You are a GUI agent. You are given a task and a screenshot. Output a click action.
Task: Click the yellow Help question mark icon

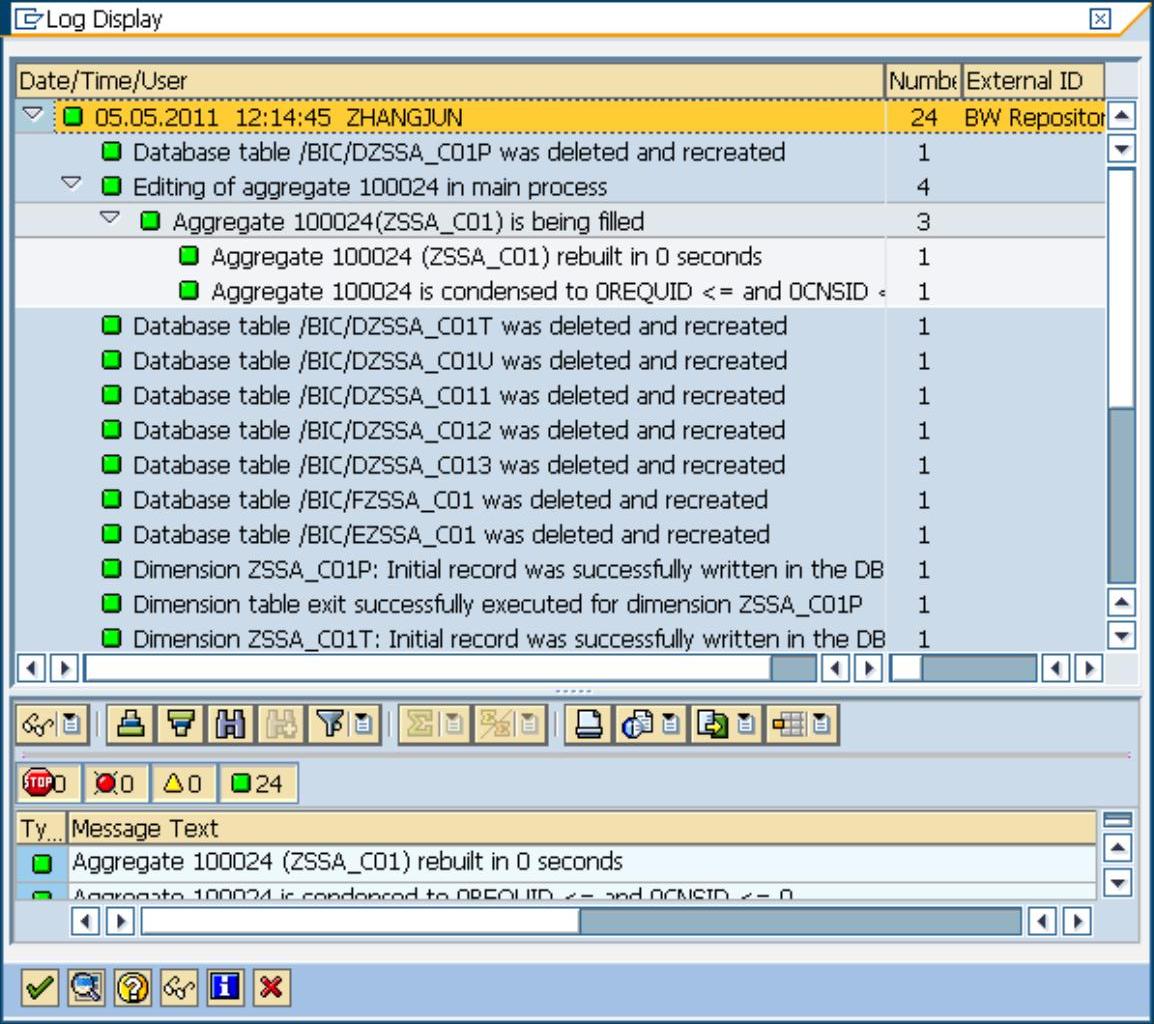click(x=132, y=988)
